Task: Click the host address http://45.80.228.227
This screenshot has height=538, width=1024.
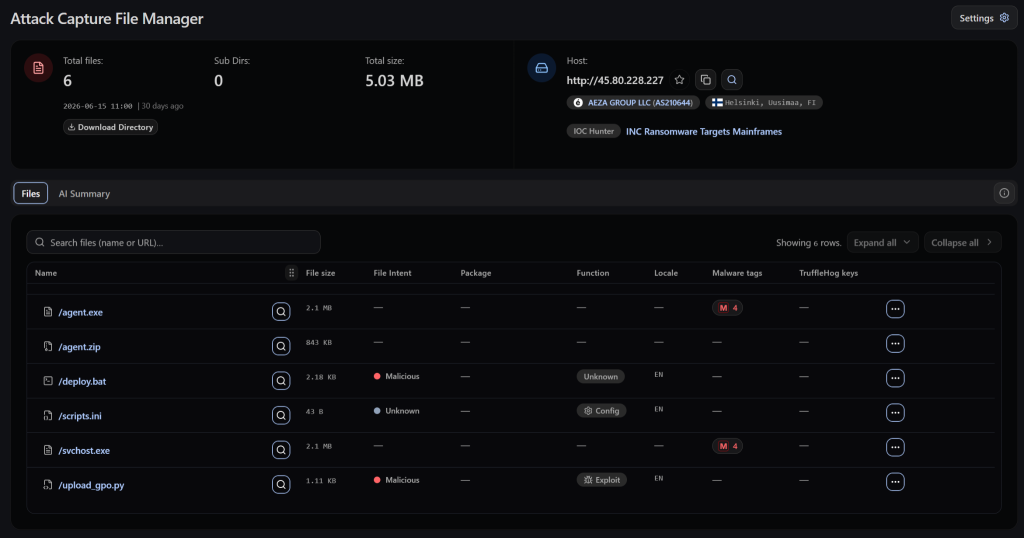Action: pyautogui.click(x=615, y=80)
